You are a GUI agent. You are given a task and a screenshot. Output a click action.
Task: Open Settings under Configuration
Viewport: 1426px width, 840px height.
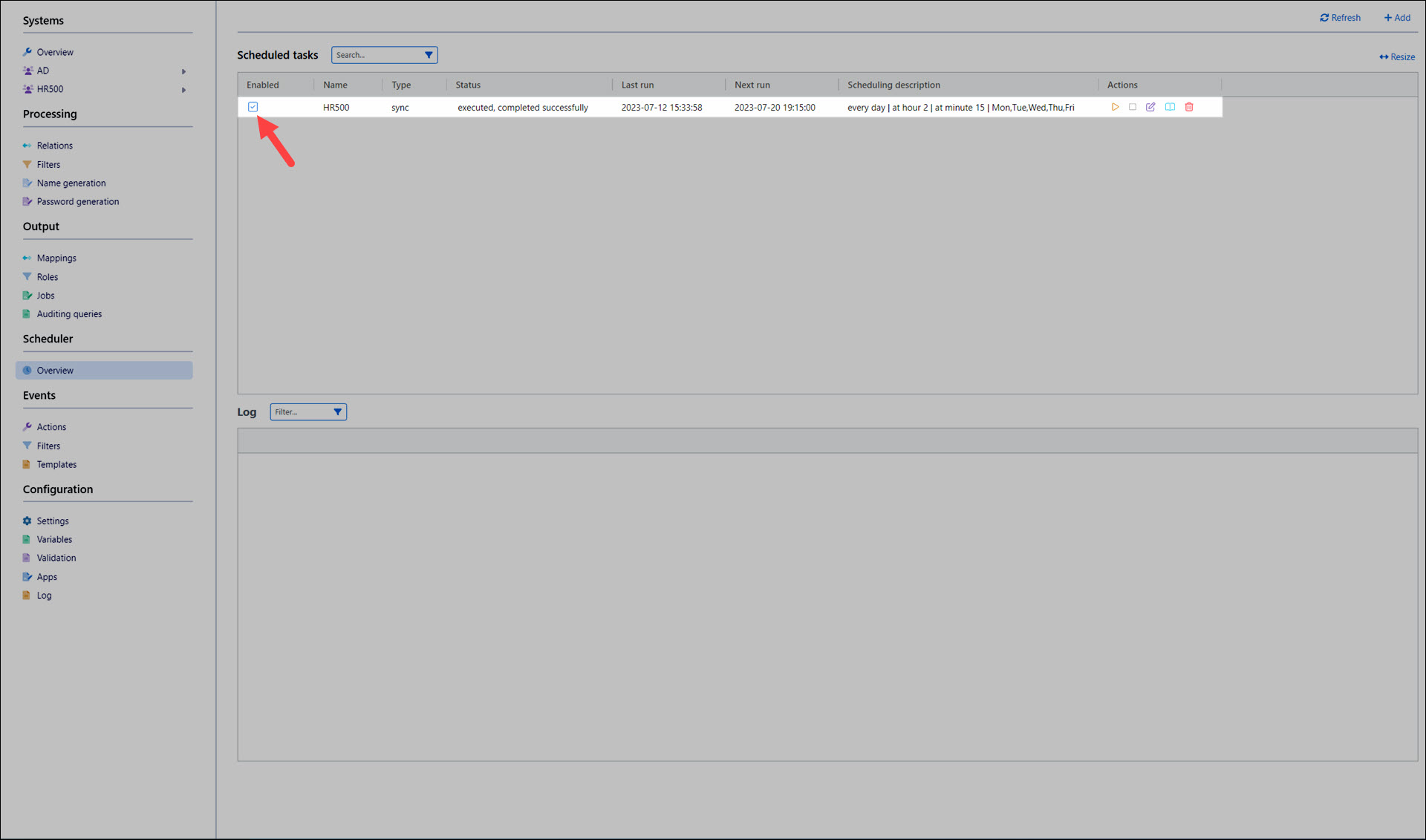(x=53, y=521)
